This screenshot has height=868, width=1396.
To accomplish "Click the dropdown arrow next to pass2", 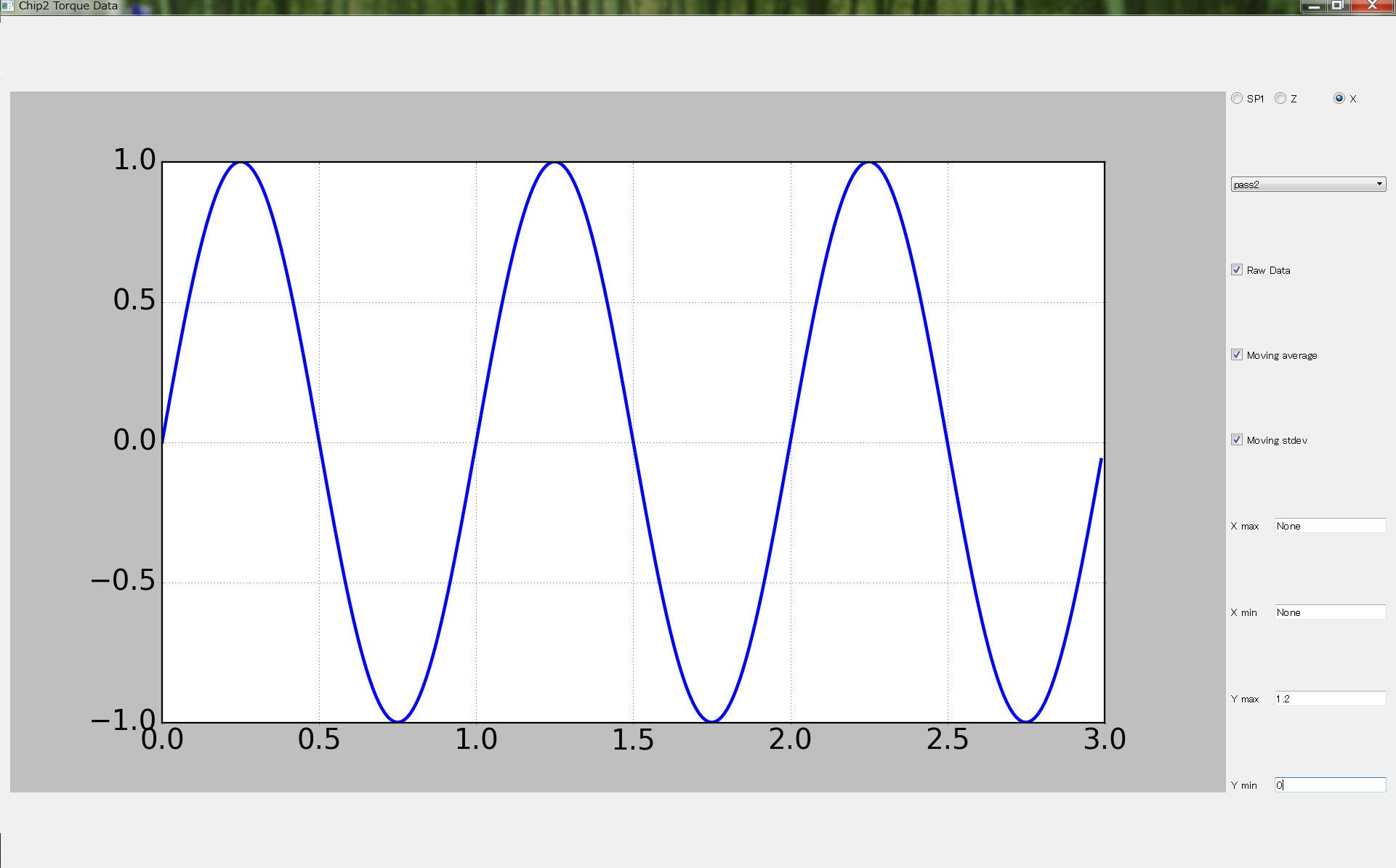I will pos(1379,184).
